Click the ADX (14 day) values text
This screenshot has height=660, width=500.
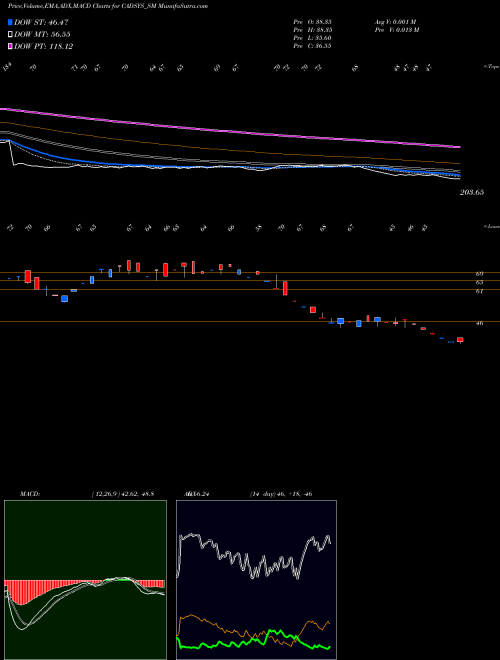[281, 494]
